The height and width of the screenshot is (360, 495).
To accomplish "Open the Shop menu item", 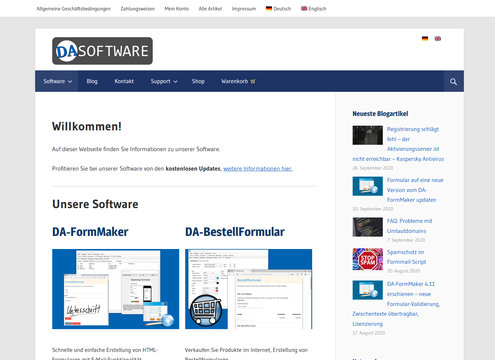I will [x=198, y=81].
